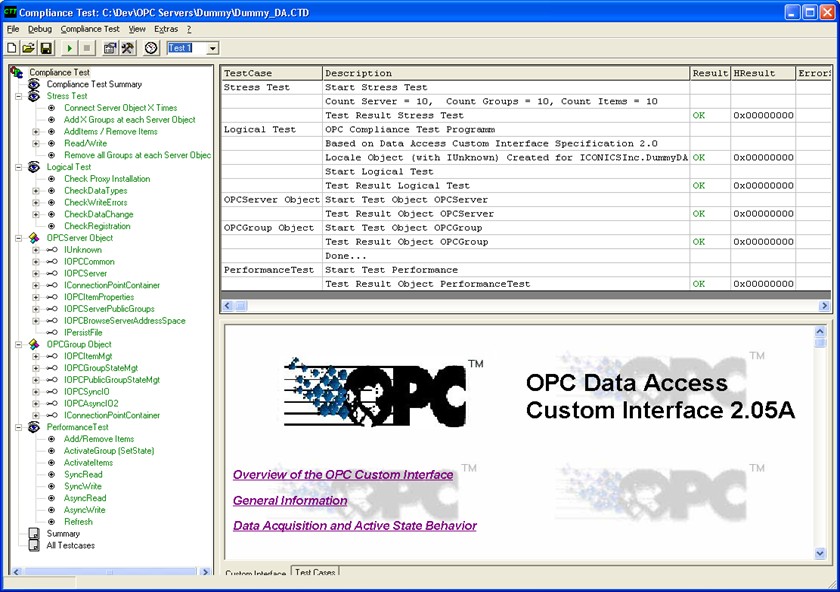840x592 pixels.
Task: Click the document icon beside Summary
Action: pyautogui.click(x=34, y=534)
